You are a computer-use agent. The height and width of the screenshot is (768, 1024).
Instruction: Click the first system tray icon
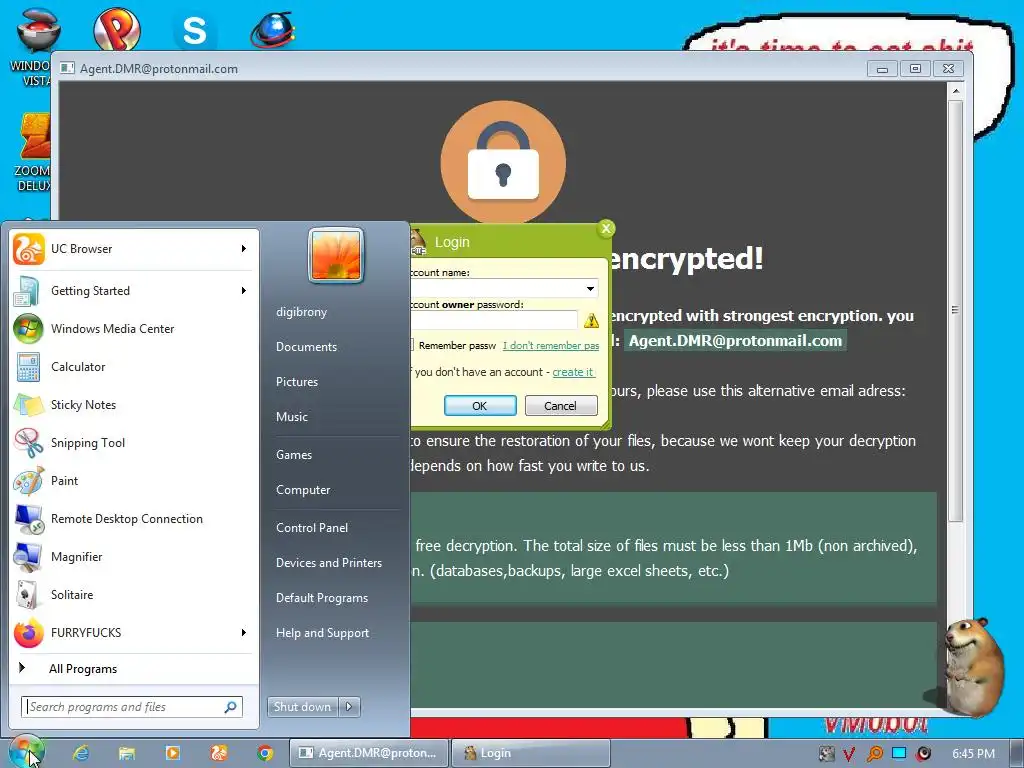(x=826, y=754)
